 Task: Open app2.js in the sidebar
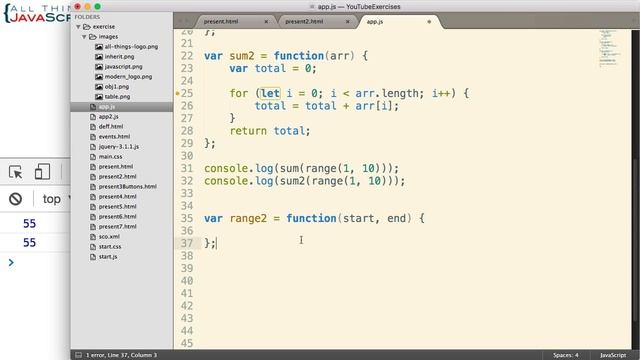point(108,117)
